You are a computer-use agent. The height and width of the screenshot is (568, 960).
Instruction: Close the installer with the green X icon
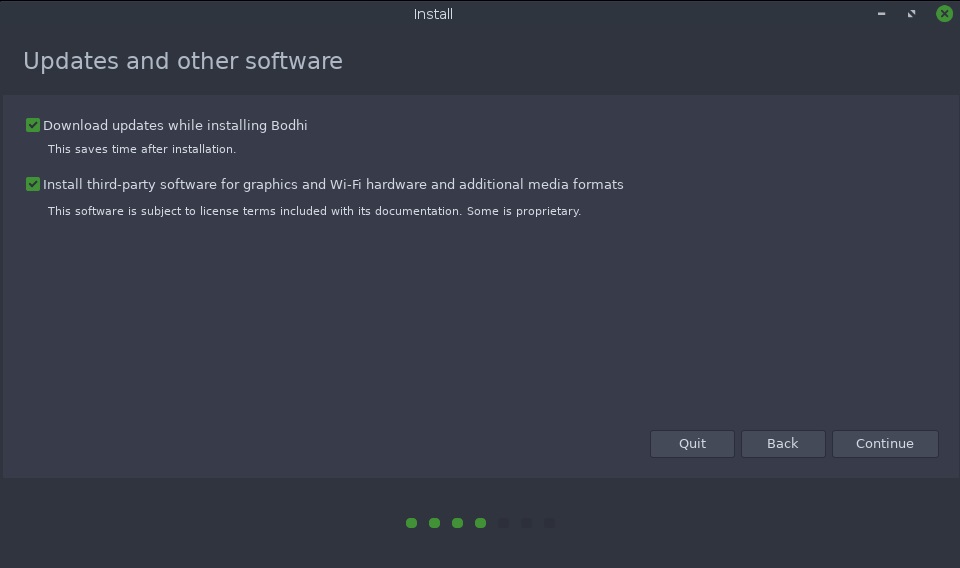click(944, 13)
